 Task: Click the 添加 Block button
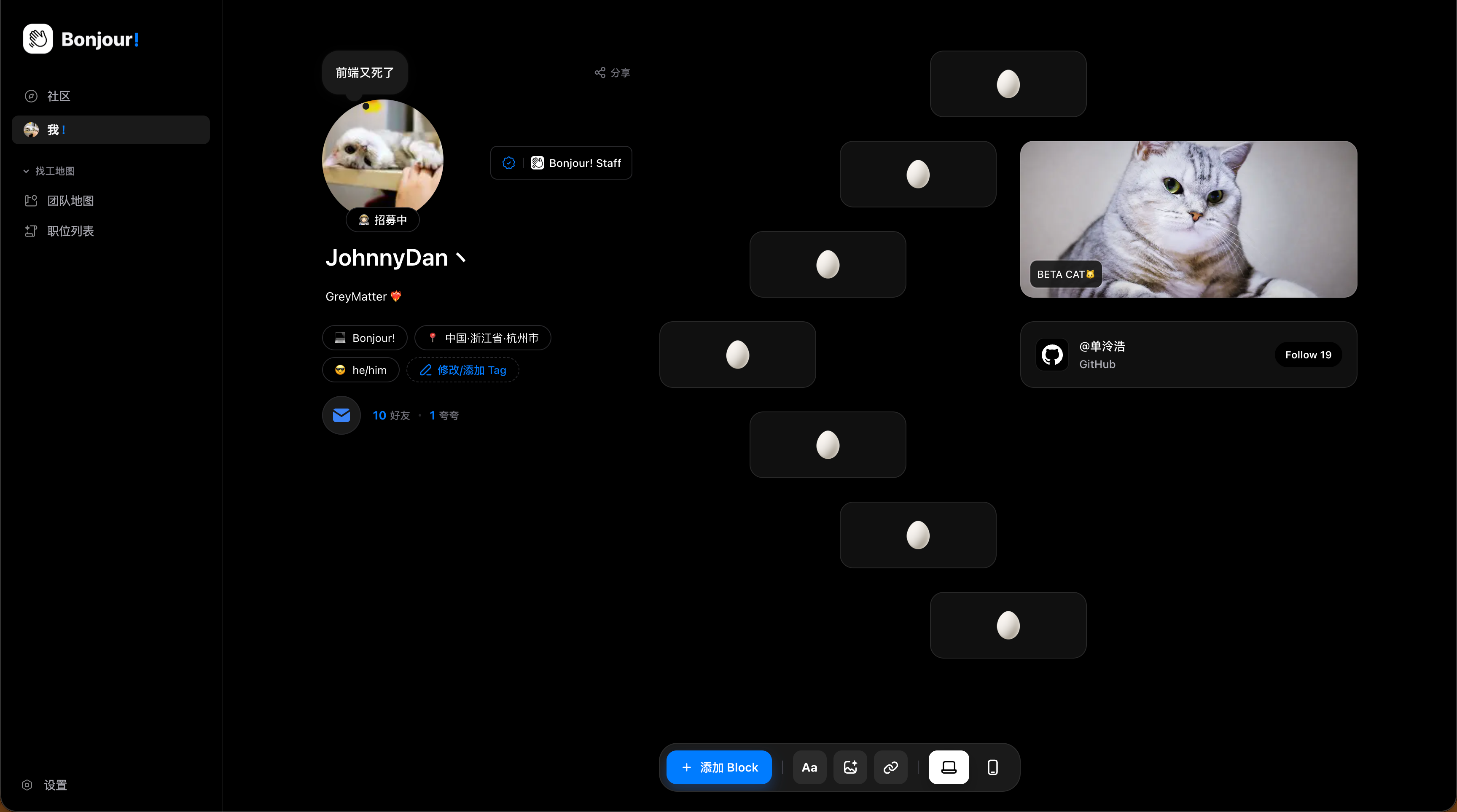(719, 767)
